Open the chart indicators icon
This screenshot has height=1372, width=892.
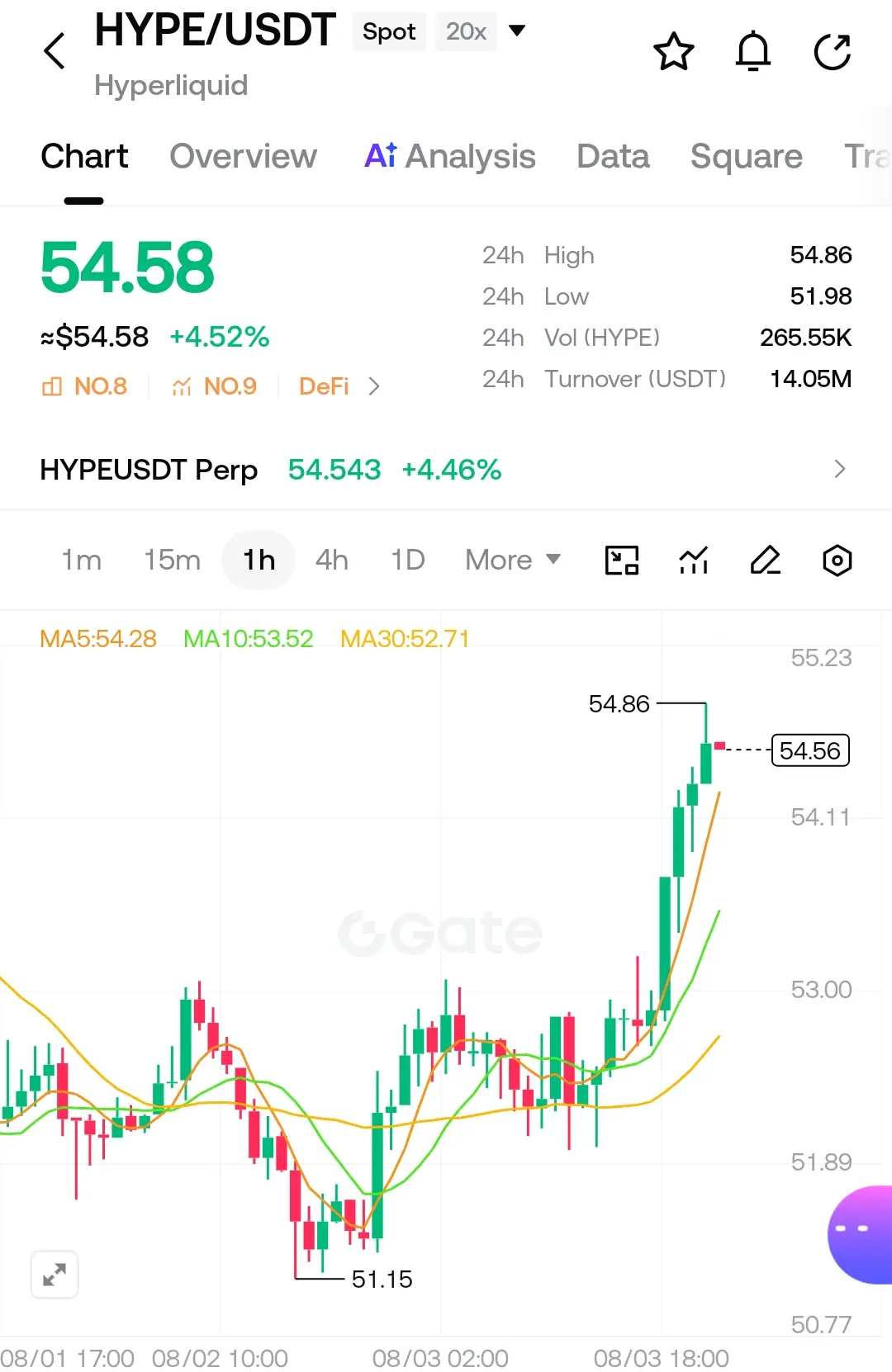694,561
